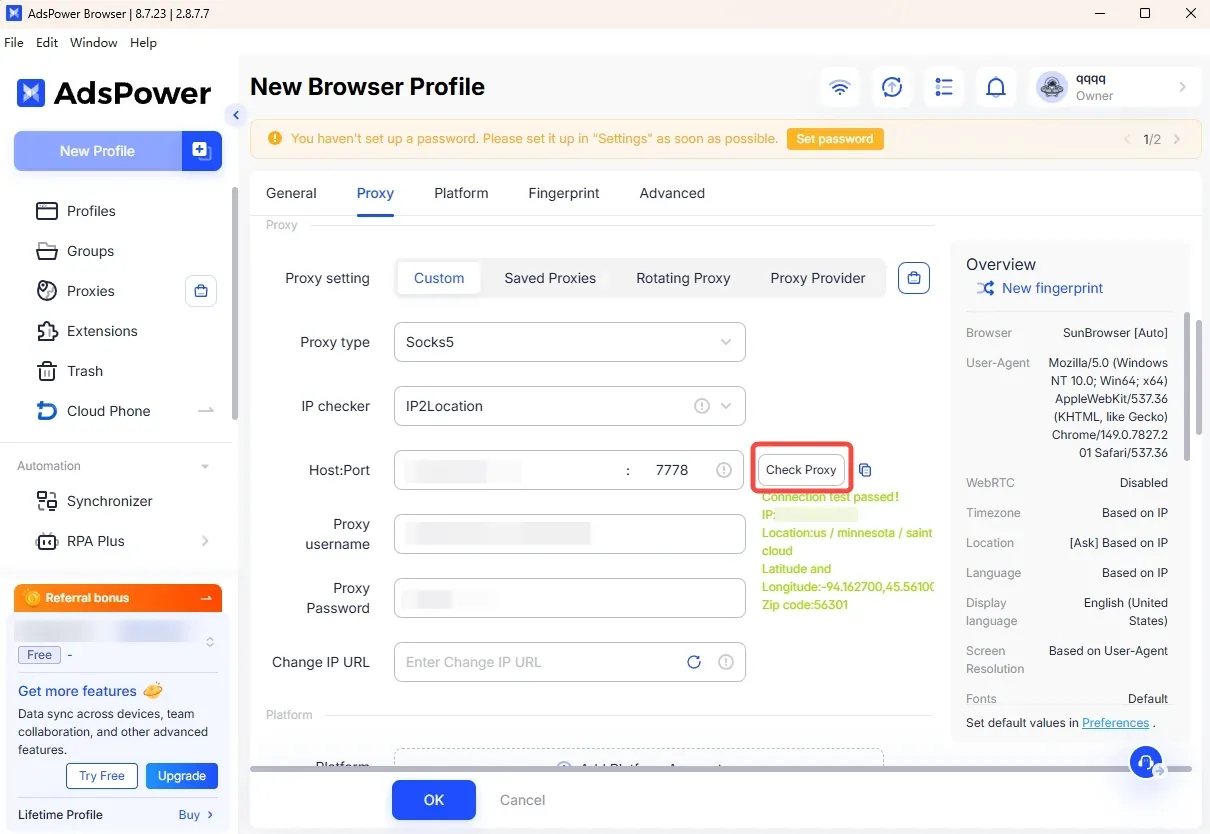The width and height of the screenshot is (1210, 834).
Task: Open the Extensions puzzle icon
Action: coord(47,331)
